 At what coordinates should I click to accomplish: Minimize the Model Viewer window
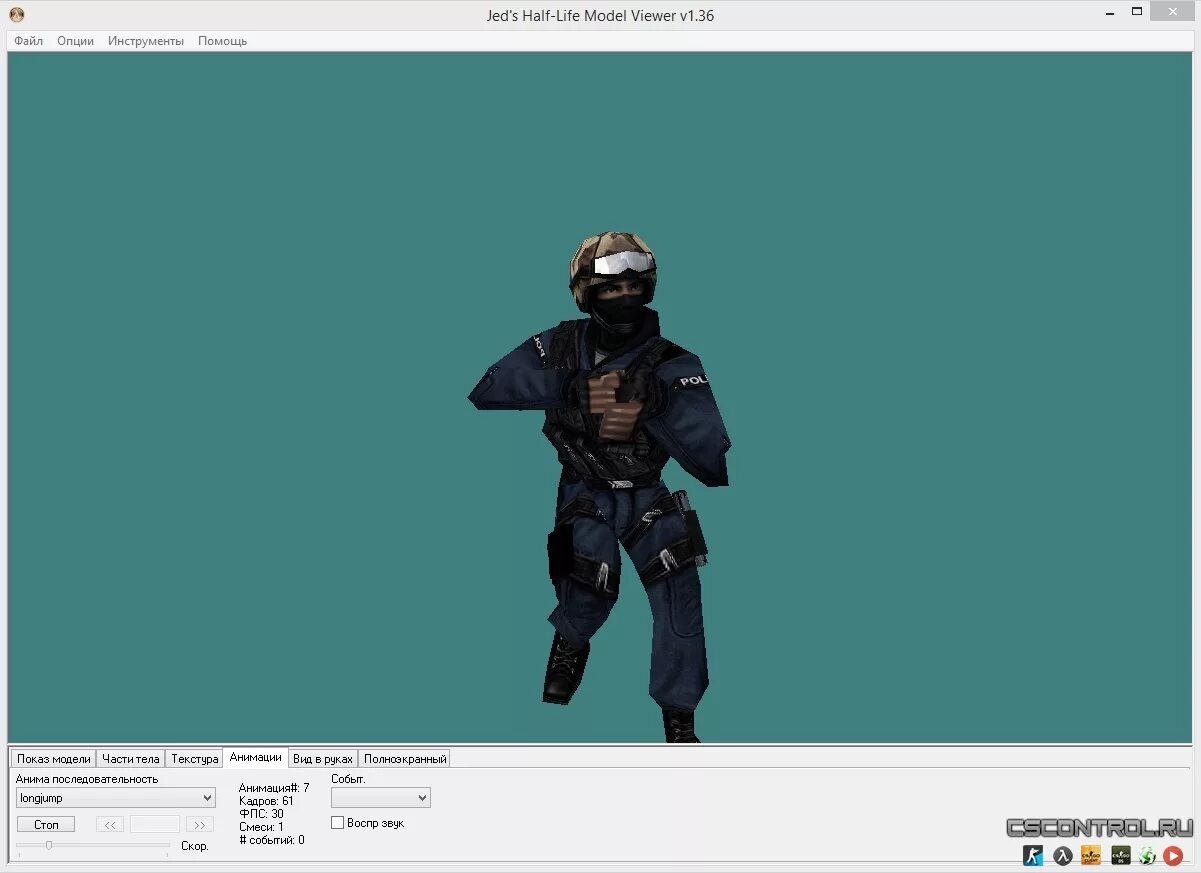click(1111, 13)
